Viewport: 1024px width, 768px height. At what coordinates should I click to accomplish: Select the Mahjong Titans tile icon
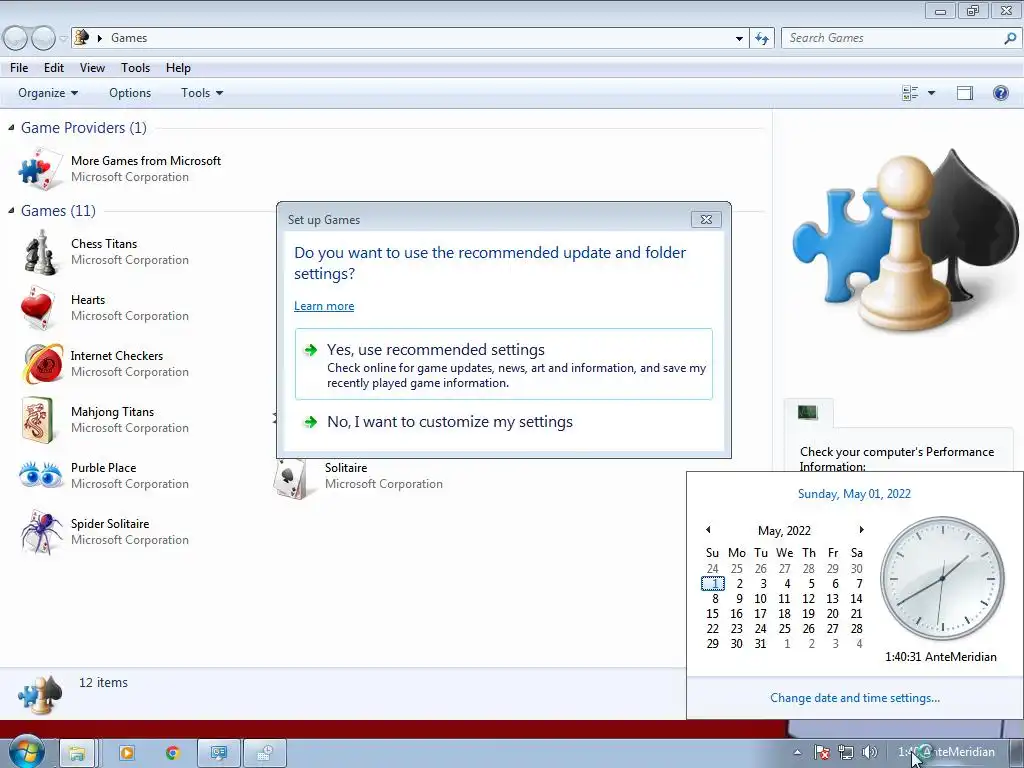(x=38, y=420)
